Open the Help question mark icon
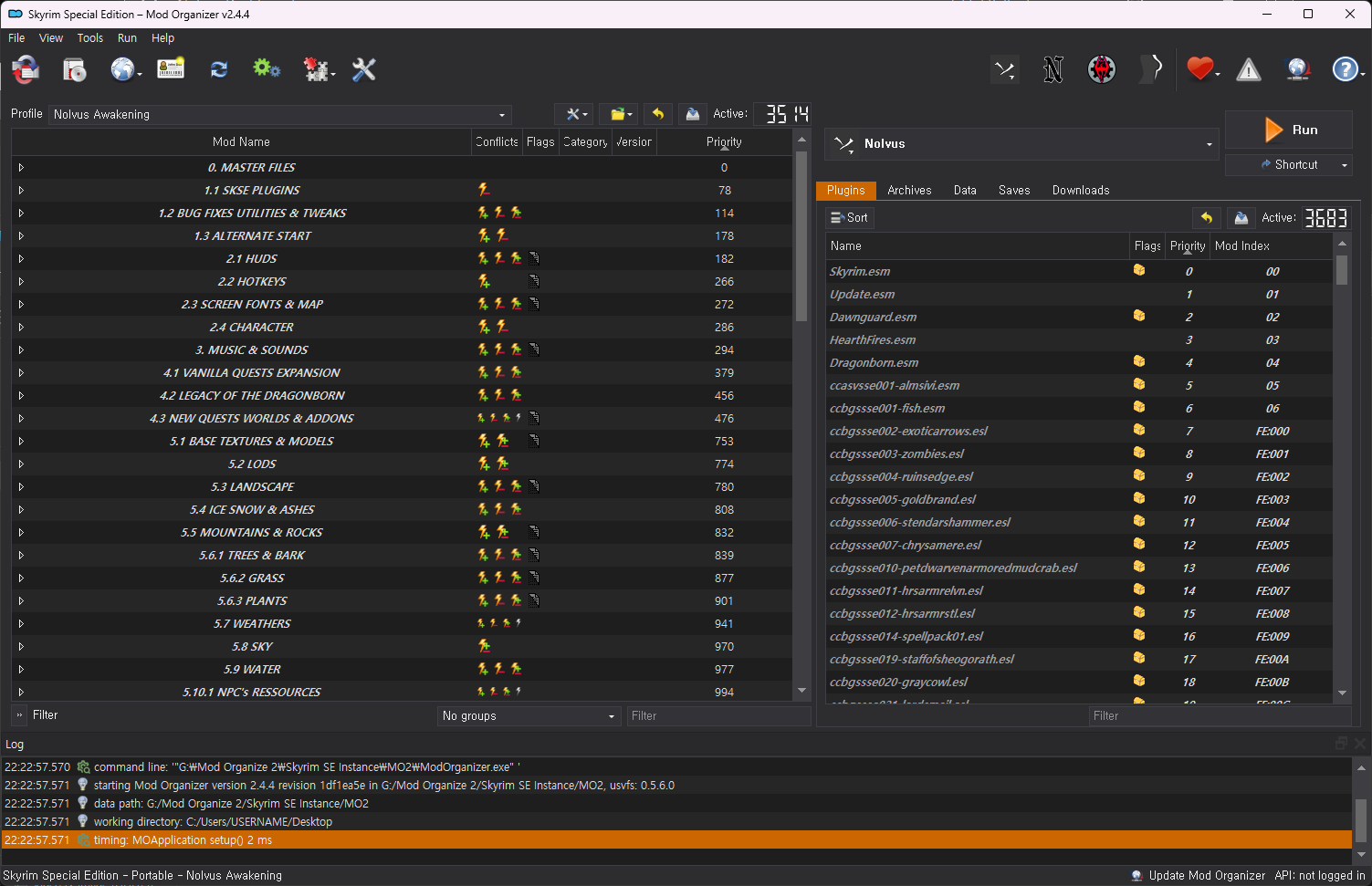Image resolution: width=1372 pixels, height=886 pixels. tap(1346, 69)
